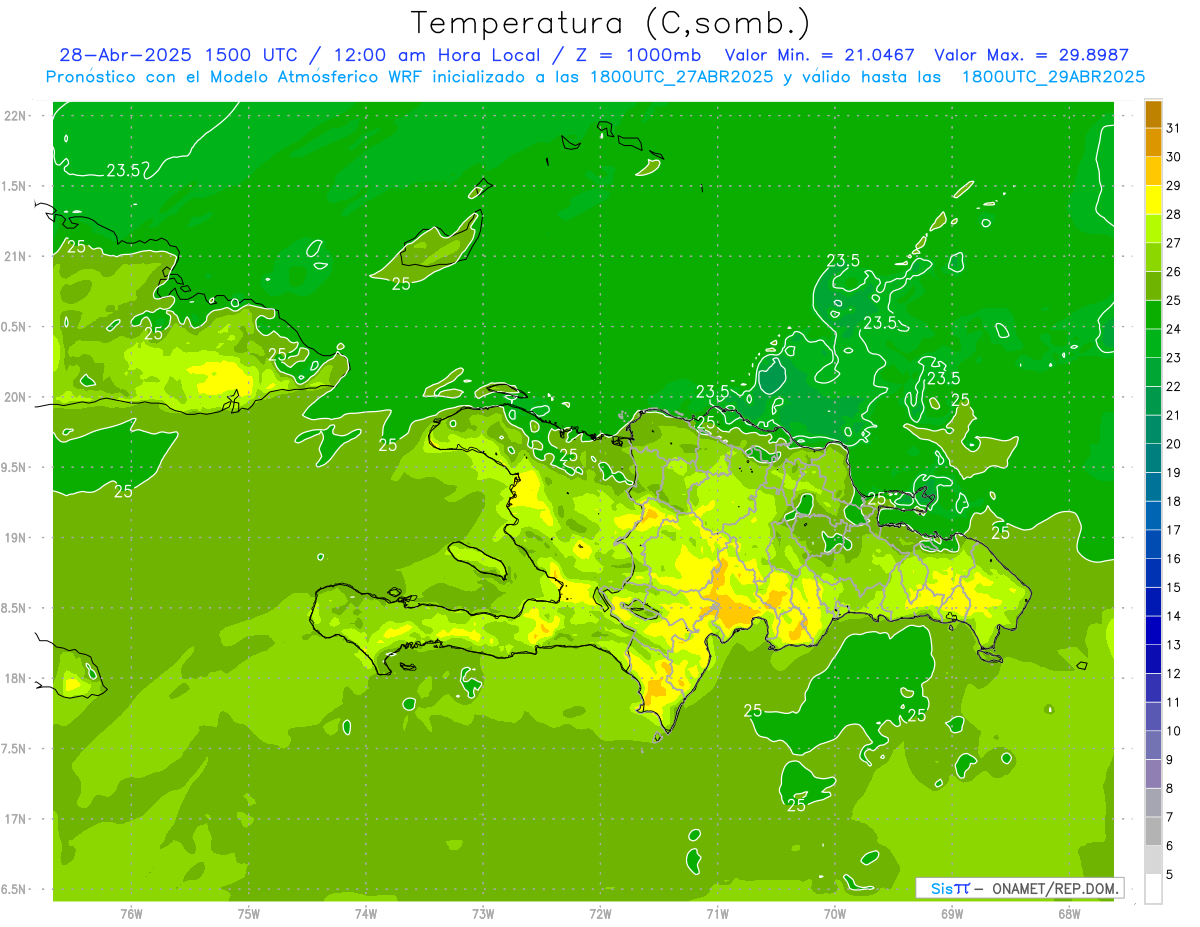Click latitude label '19N'

17,538
